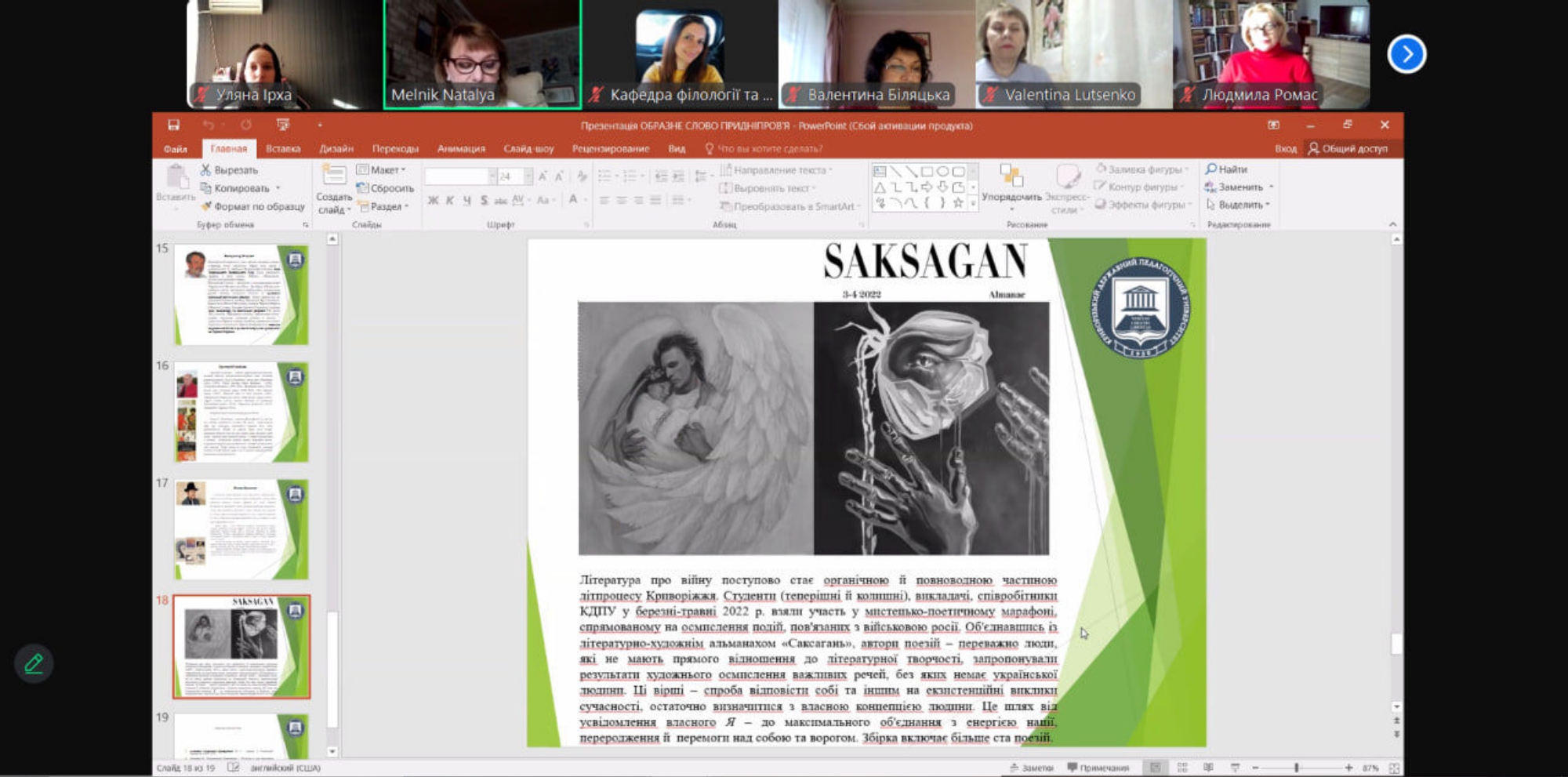The image size is (1568, 777).
Task: Collapse the ribbon with the chevron
Action: click(x=1392, y=224)
